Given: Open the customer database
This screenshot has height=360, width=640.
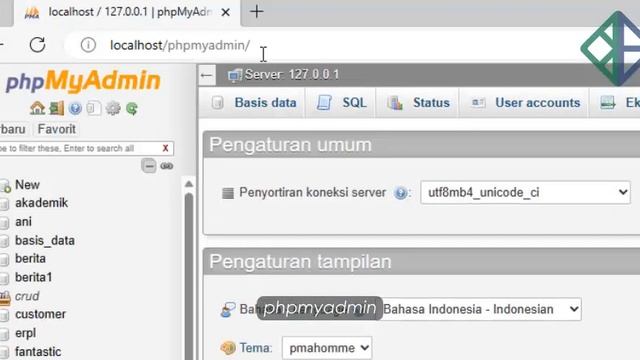Looking at the screenshot, I should (40, 314).
